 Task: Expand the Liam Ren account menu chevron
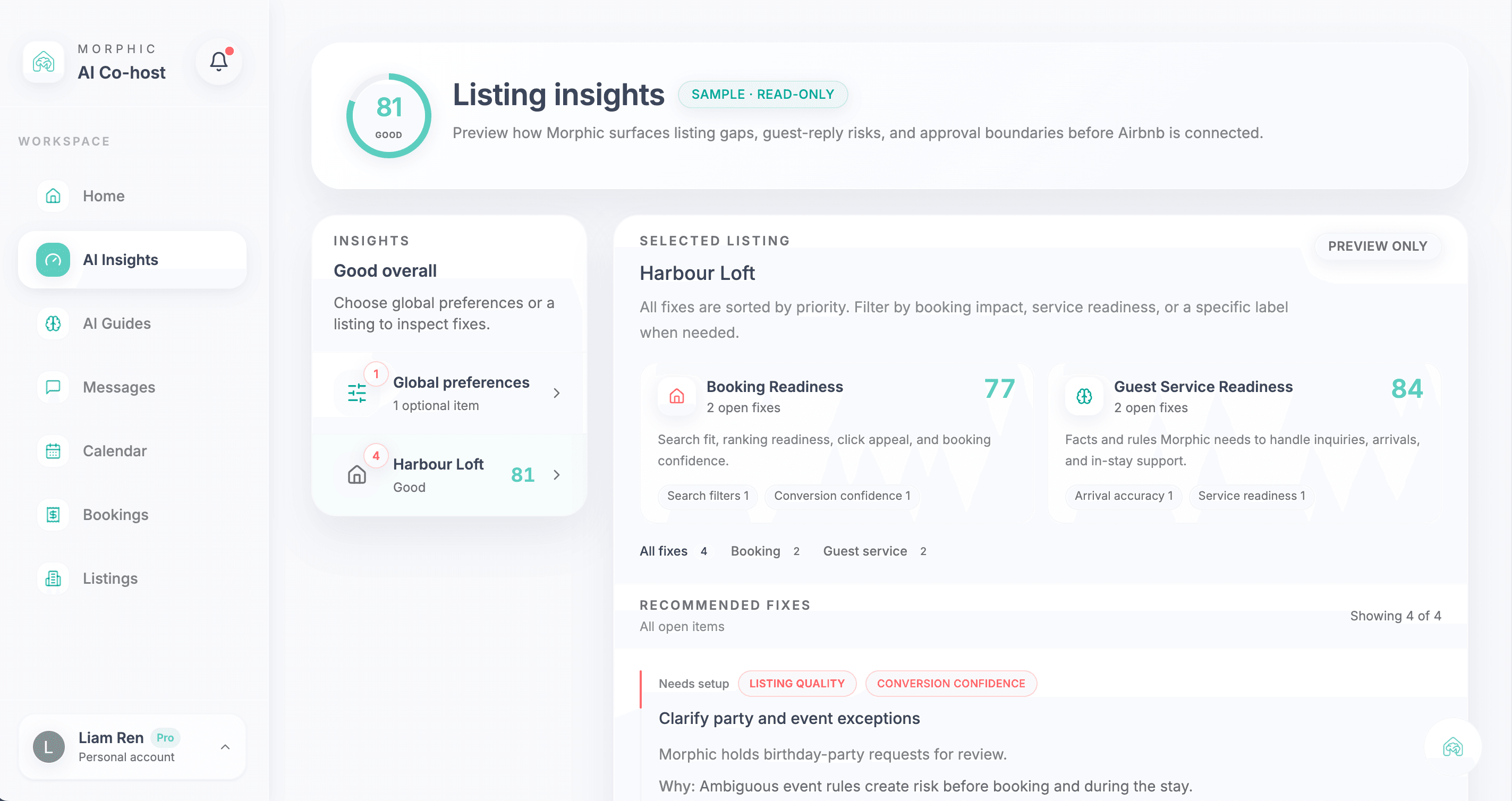click(225, 747)
